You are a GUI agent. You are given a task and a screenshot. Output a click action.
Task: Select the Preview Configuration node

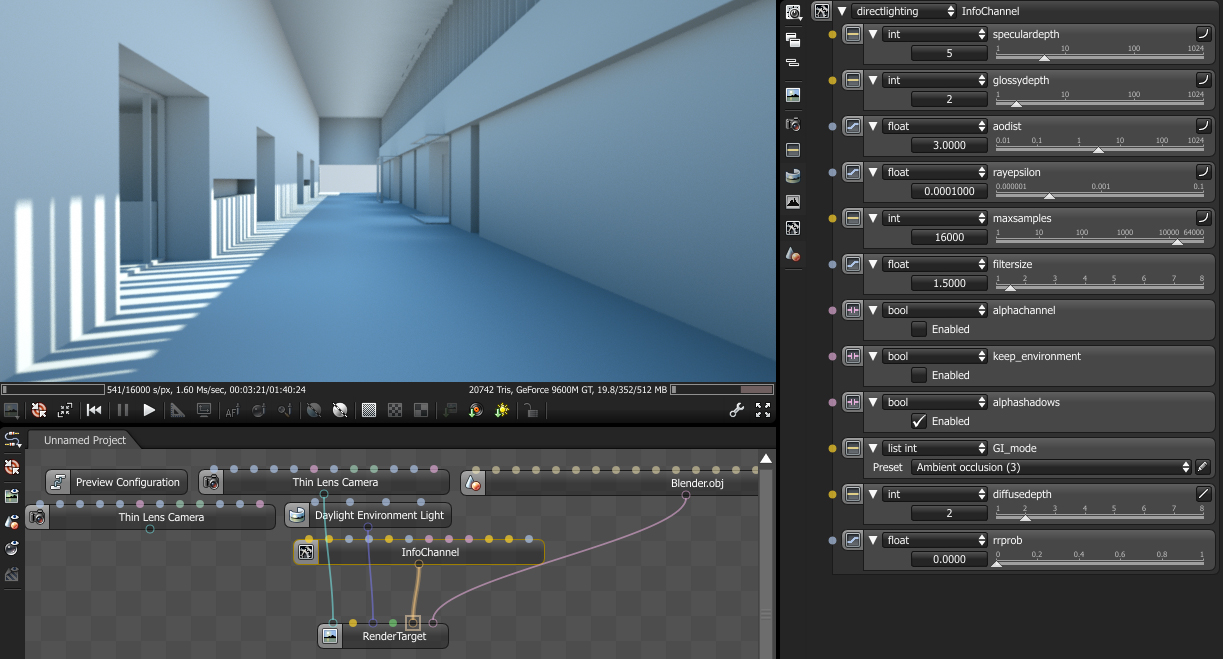117,482
